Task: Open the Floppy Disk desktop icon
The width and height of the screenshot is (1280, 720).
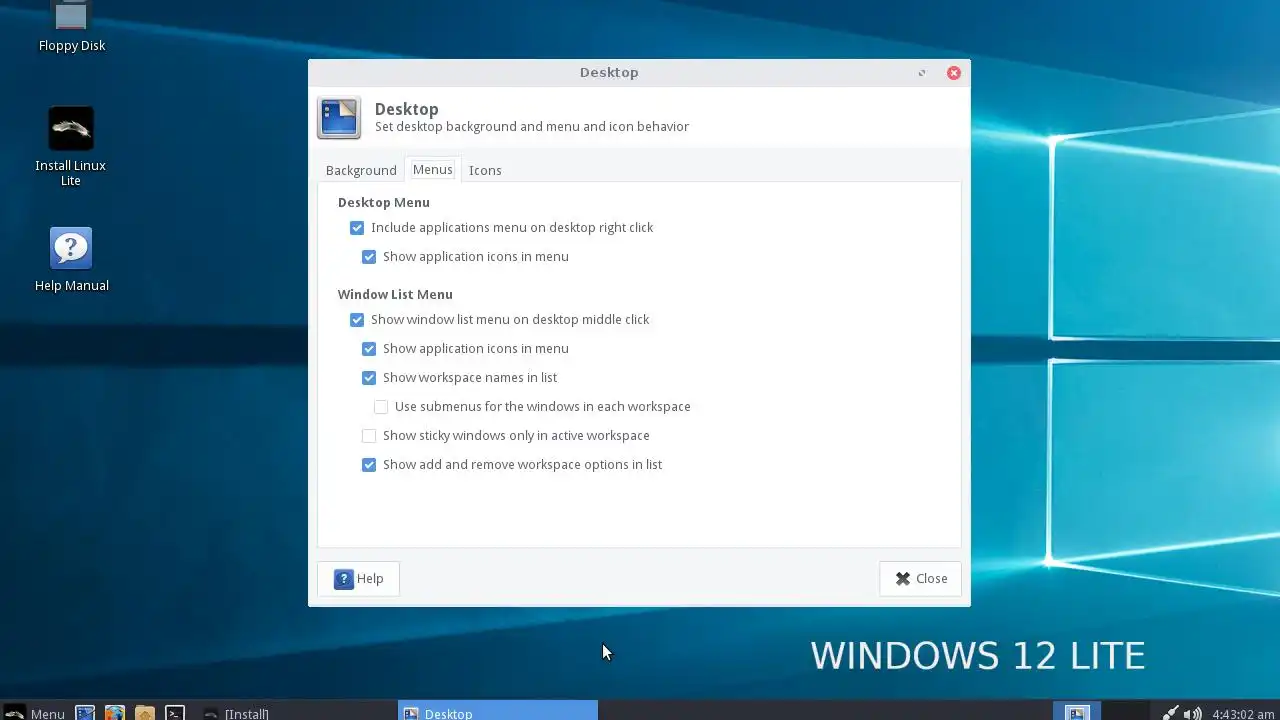Action: coord(71,26)
